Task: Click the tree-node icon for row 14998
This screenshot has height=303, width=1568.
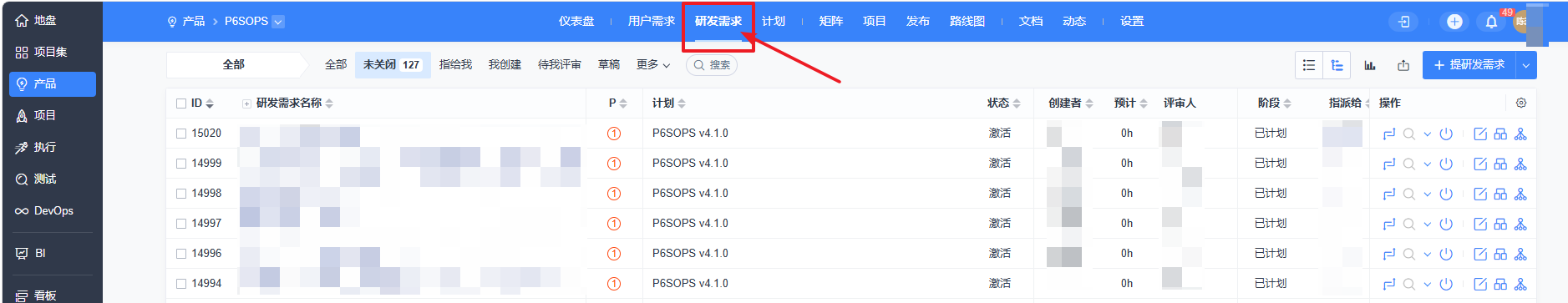Action: click(1520, 194)
